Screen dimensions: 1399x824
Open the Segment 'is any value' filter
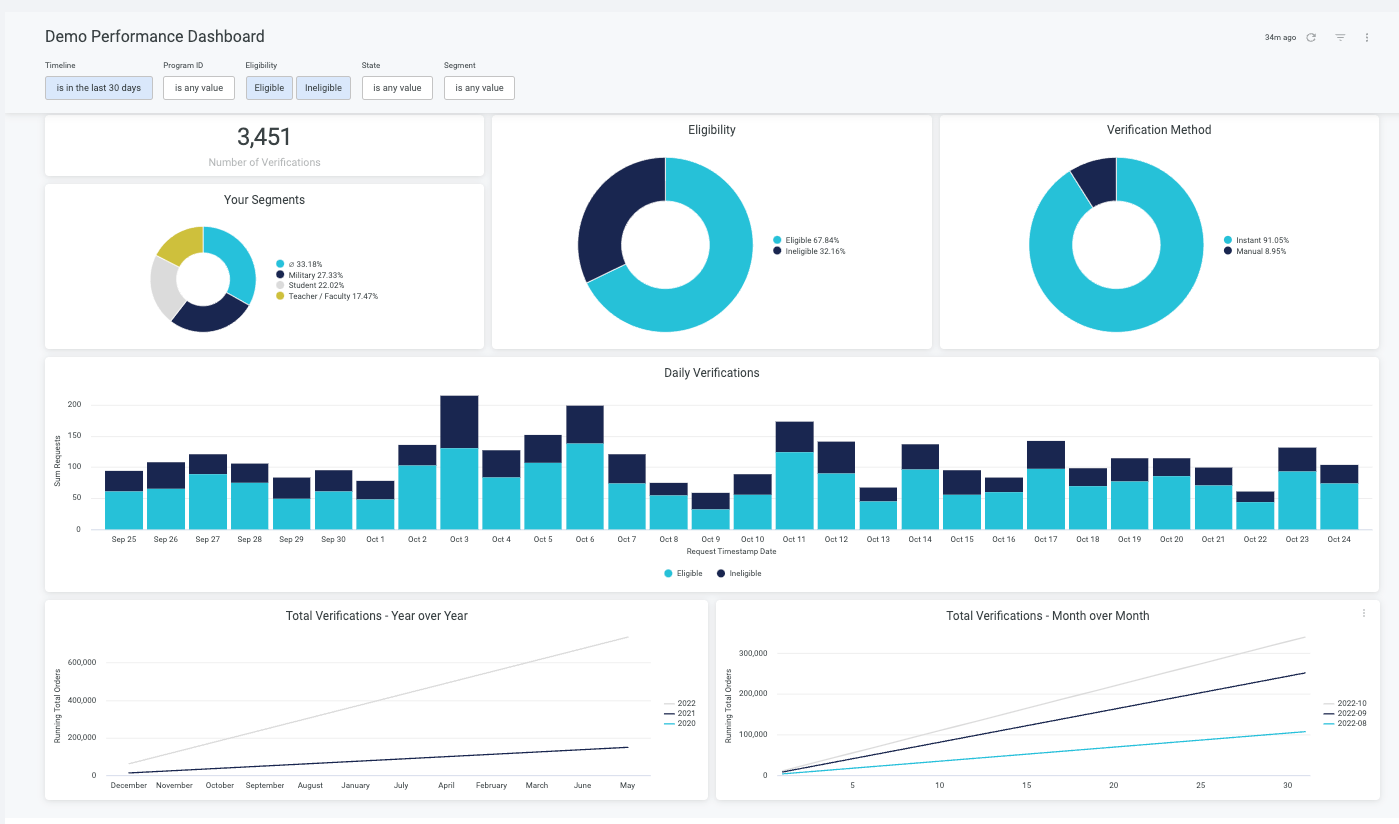pos(479,88)
